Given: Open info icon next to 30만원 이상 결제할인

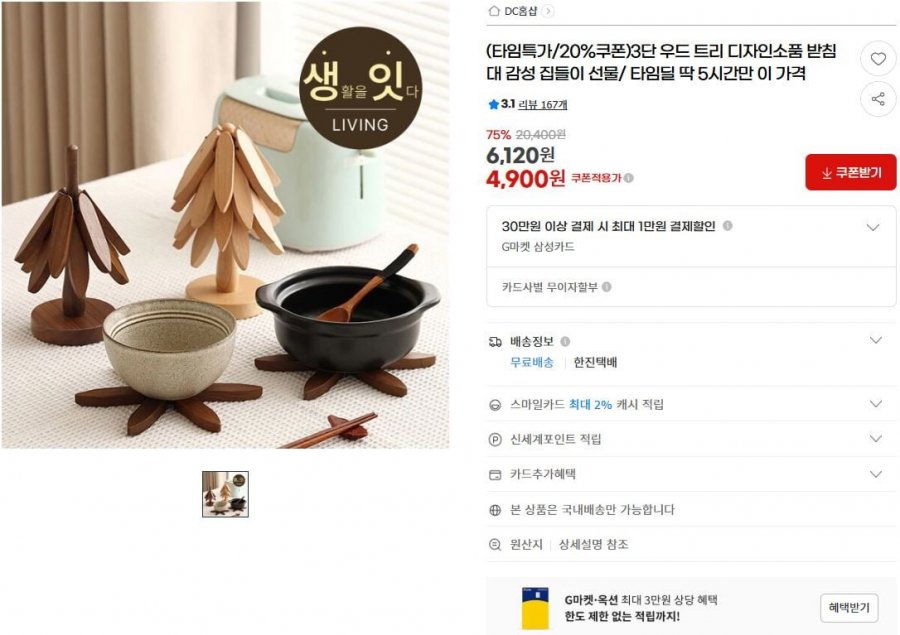Looking at the screenshot, I should (x=727, y=226).
